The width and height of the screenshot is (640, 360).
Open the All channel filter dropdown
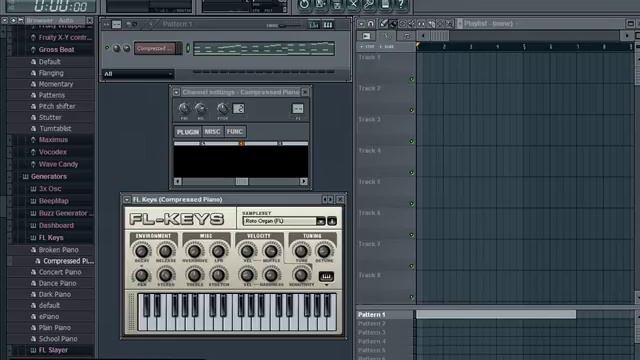tap(138, 74)
